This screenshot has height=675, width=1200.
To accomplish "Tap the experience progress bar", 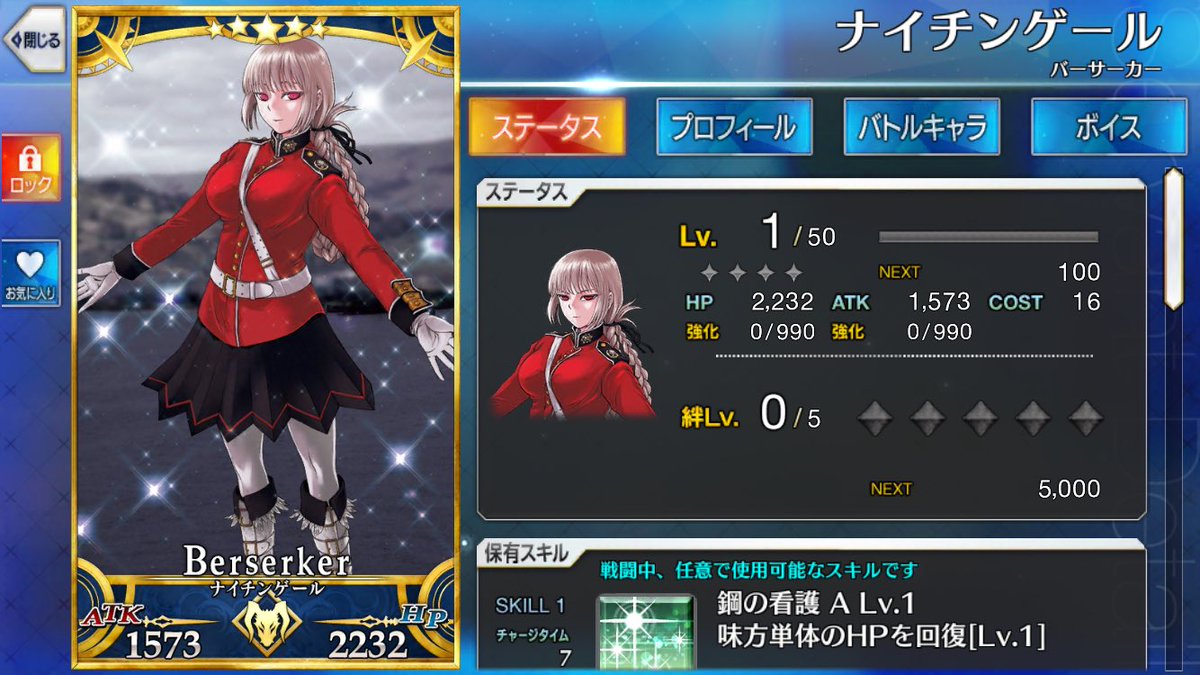I will tap(989, 237).
